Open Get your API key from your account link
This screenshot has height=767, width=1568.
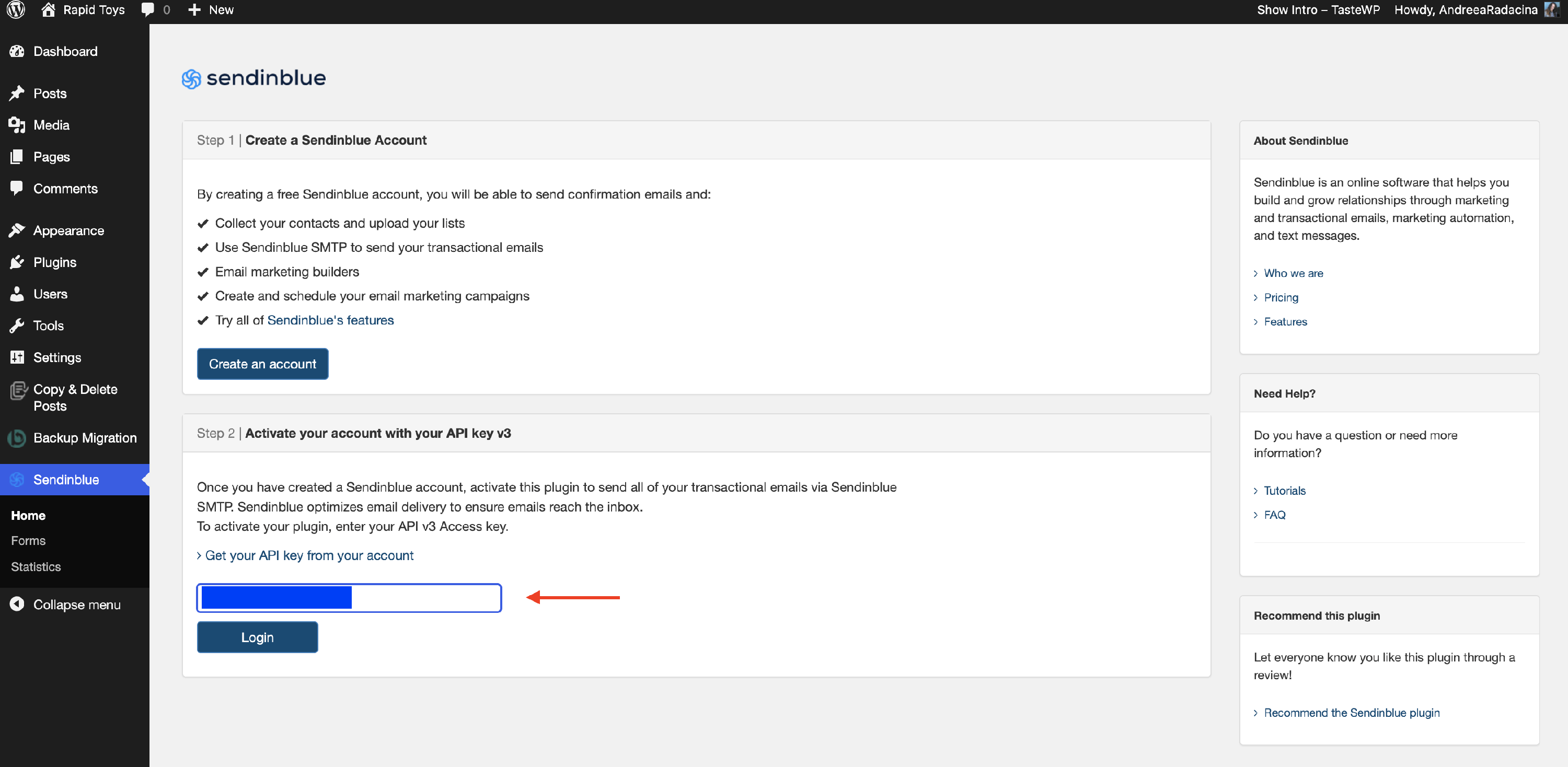tap(308, 555)
